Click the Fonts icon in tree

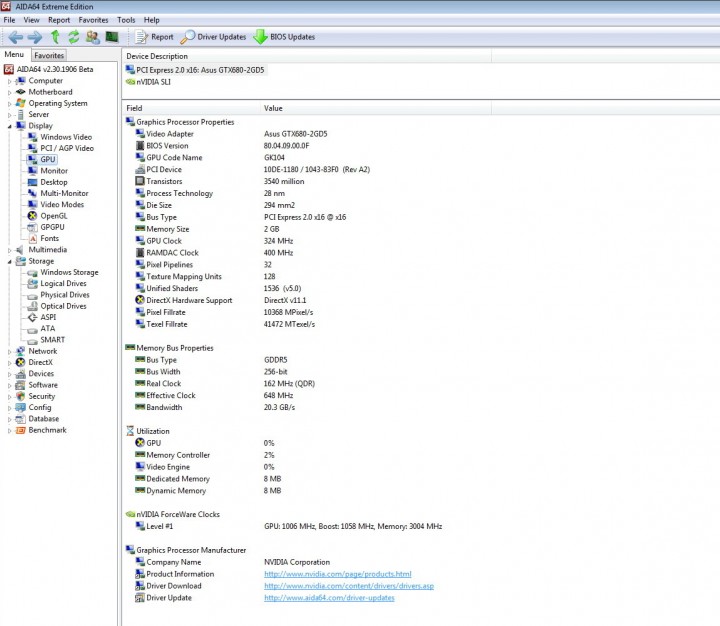click(32, 238)
